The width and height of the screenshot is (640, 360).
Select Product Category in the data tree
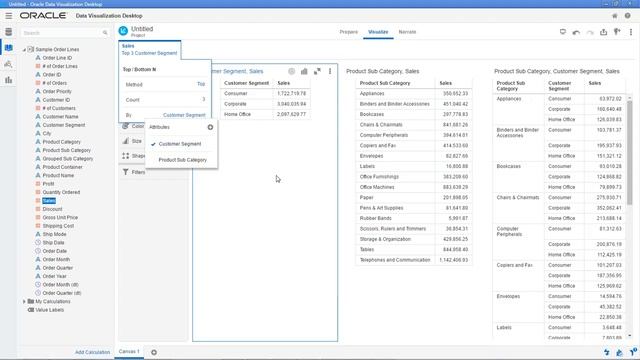click(x=62, y=142)
